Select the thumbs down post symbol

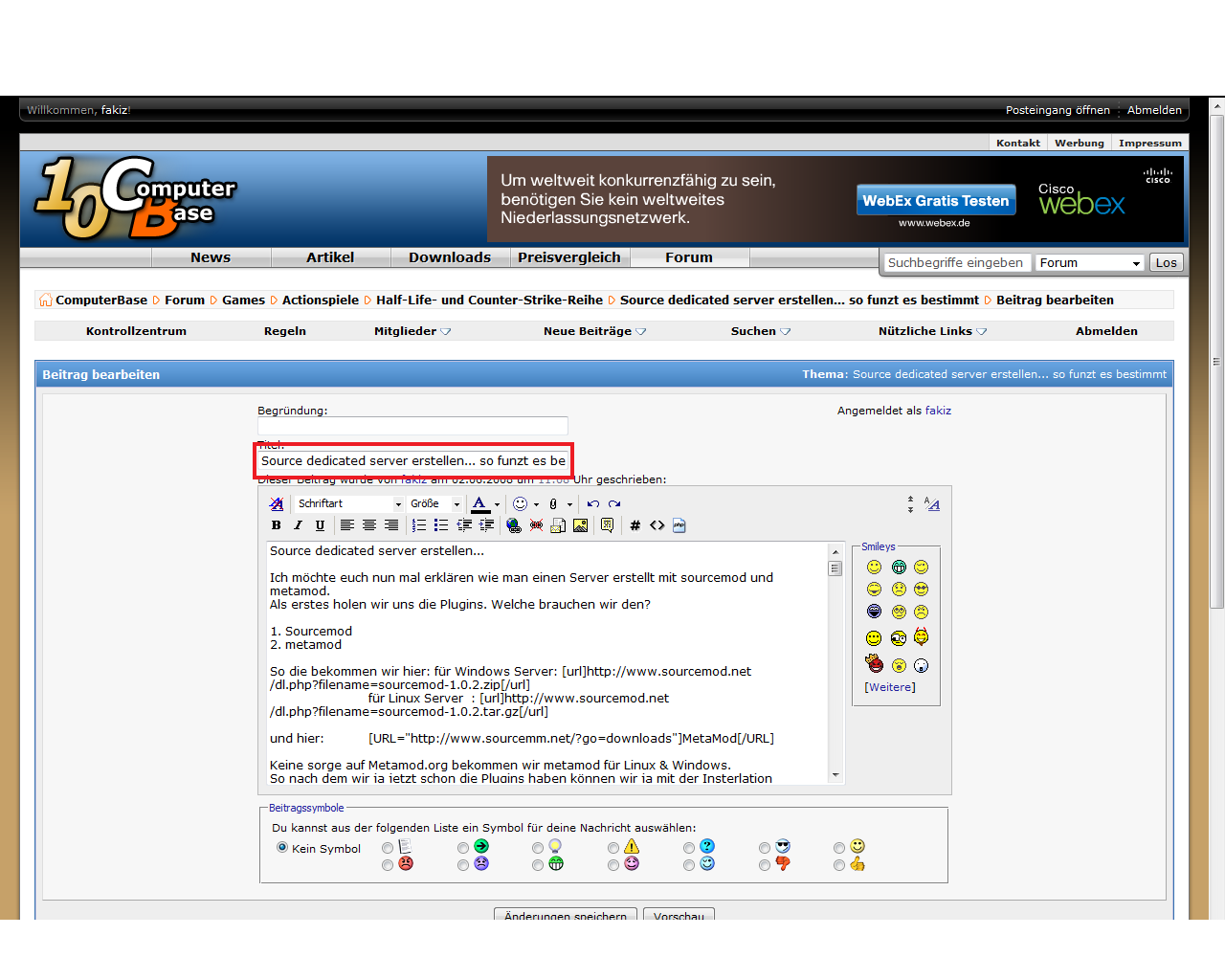tap(765, 865)
